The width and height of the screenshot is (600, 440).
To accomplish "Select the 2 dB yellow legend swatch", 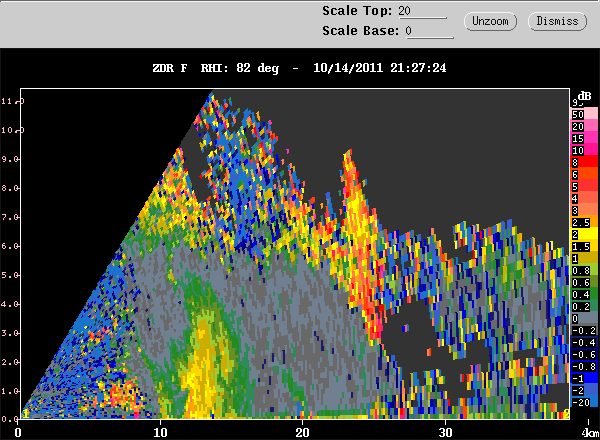I will pos(584,234).
